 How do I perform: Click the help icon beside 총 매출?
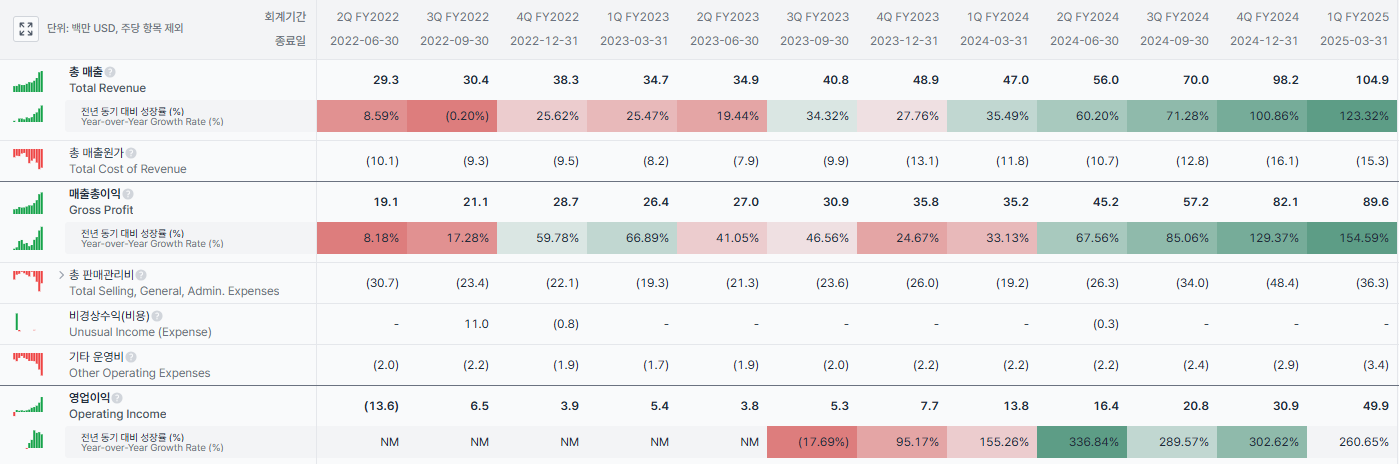[x=110, y=73]
